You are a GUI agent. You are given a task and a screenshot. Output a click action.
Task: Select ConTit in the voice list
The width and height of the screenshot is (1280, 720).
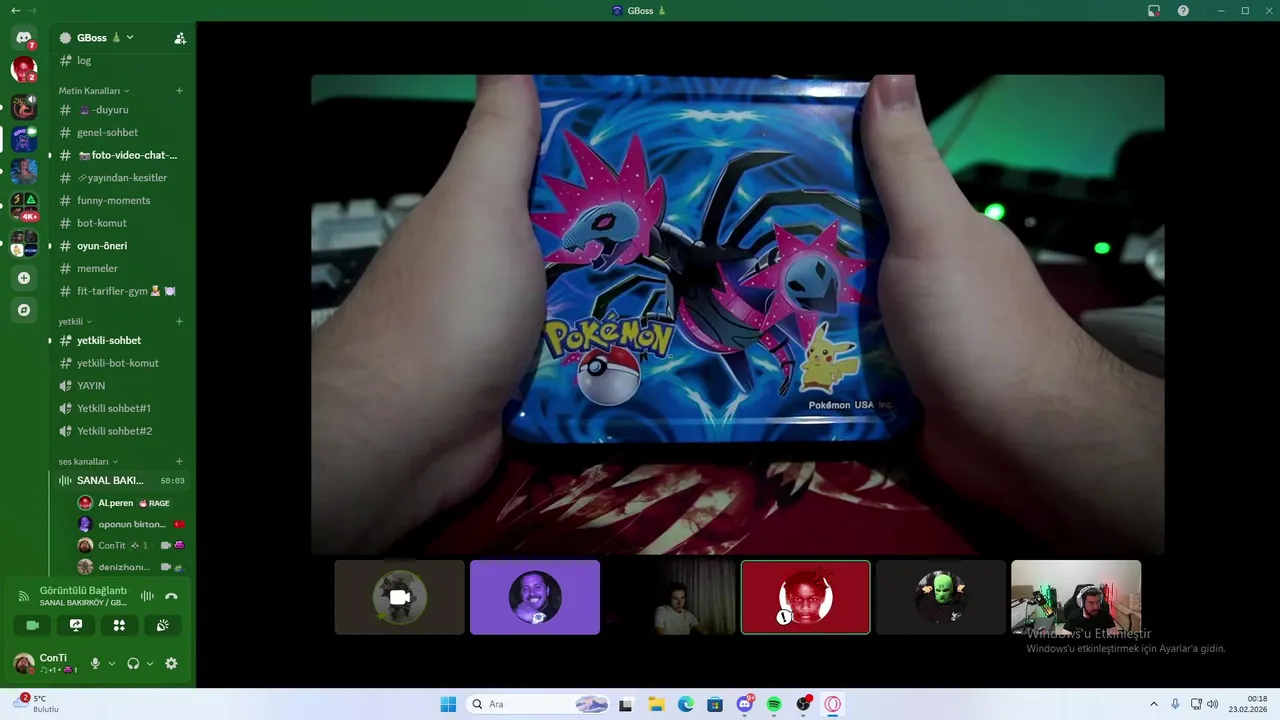pos(130,545)
